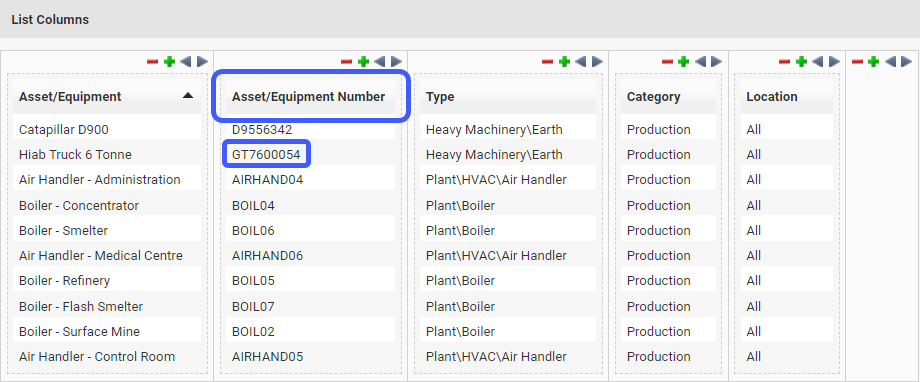
Task: Remove the empty last column with minus
Action: 857,62
